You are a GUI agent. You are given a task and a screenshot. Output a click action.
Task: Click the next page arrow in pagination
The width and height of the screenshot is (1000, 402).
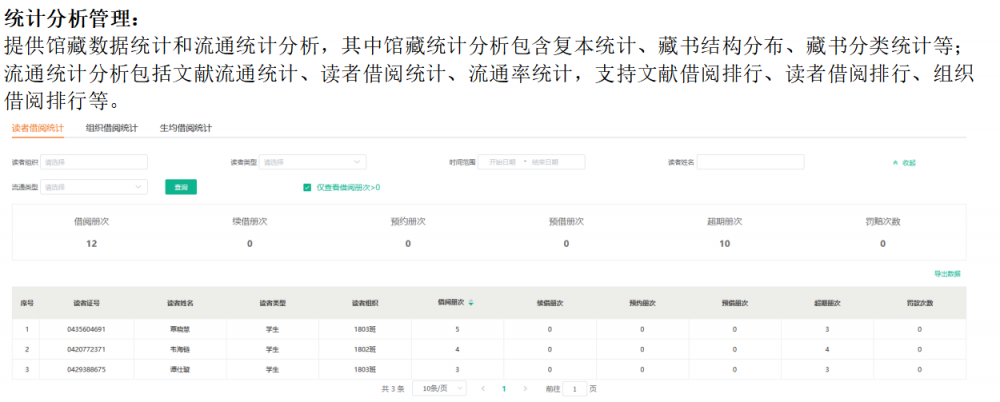tap(525, 388)
